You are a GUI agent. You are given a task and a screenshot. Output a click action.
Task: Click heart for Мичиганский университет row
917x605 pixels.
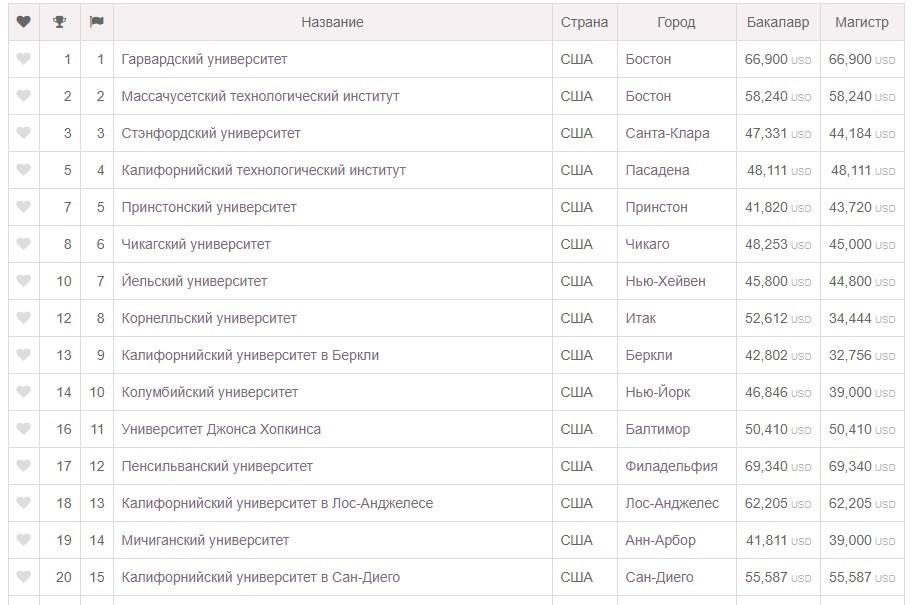[23, 540]
